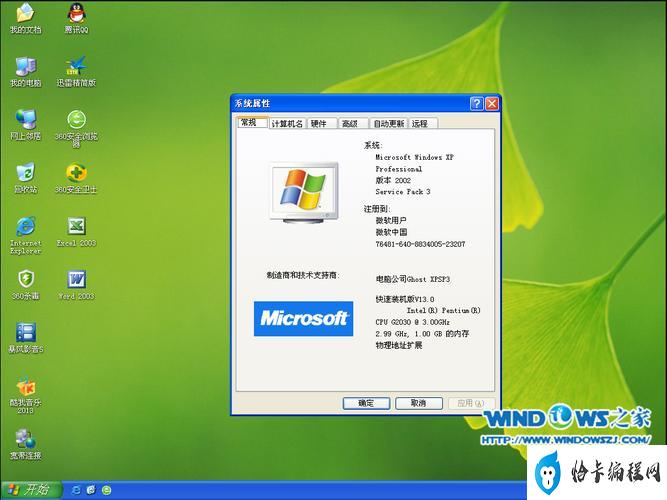
Task: Click the Windows XP monitor logo image
Action: coord(304,193)
